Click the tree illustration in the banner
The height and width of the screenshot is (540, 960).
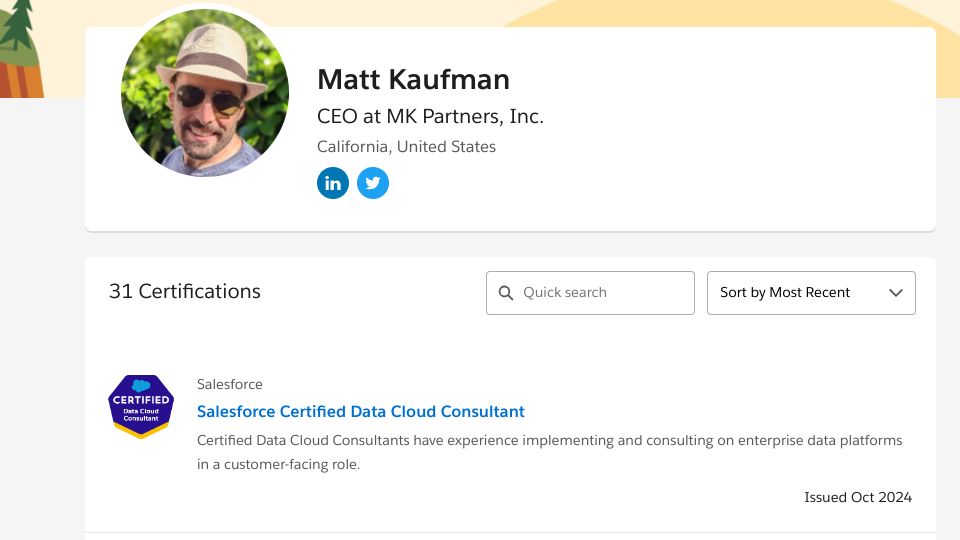click(17, 27)
